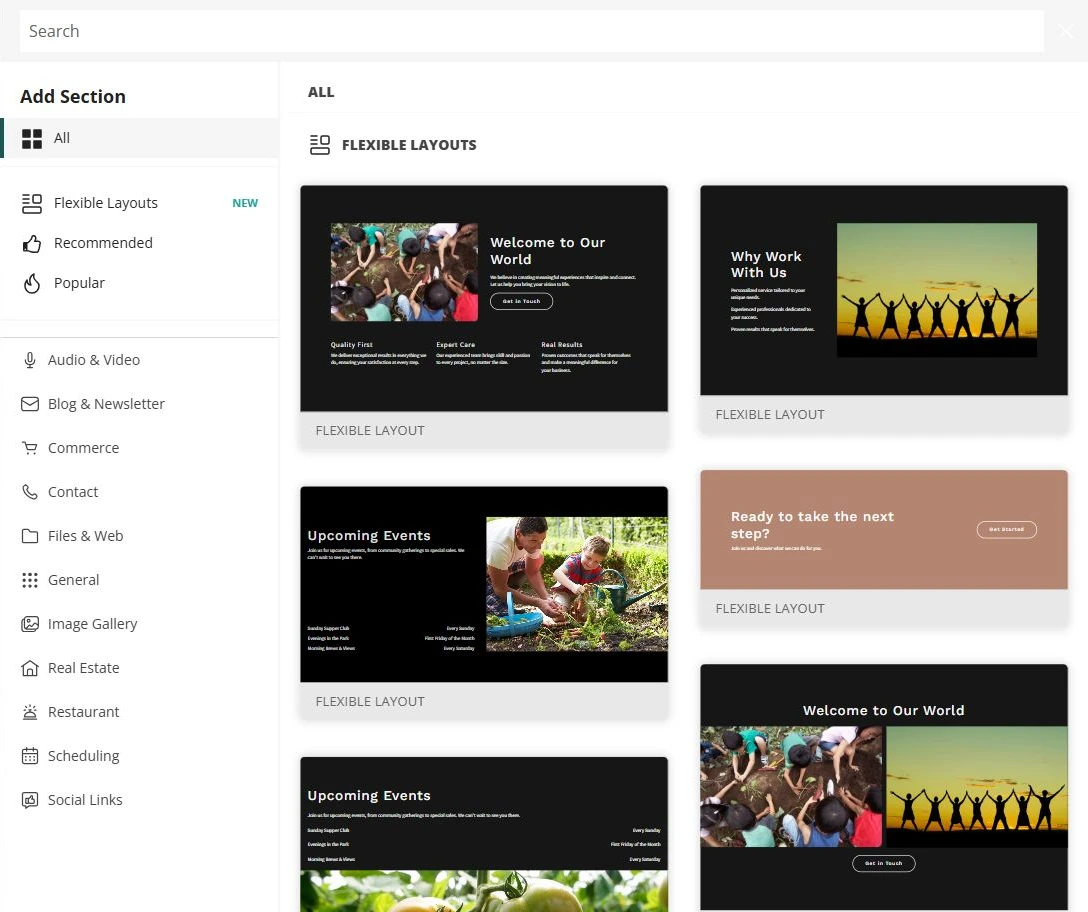The width and height of the screenshot is (1088, 912).
Task: Open the Image Gallery category
Action: click(x=139, y=624)
